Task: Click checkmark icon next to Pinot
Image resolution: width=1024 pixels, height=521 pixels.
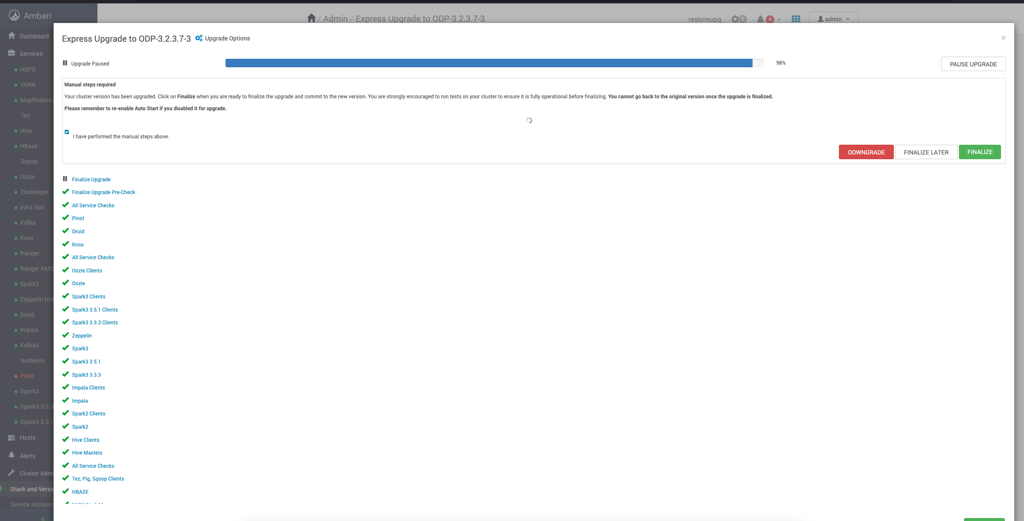Action: pos(65,217)
